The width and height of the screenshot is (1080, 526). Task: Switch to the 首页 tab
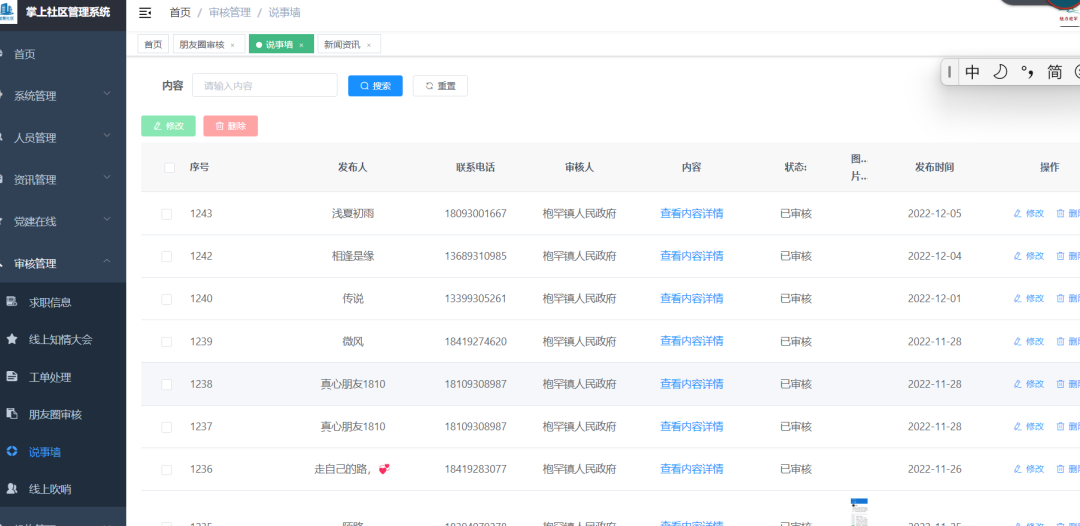click(153, 45)
